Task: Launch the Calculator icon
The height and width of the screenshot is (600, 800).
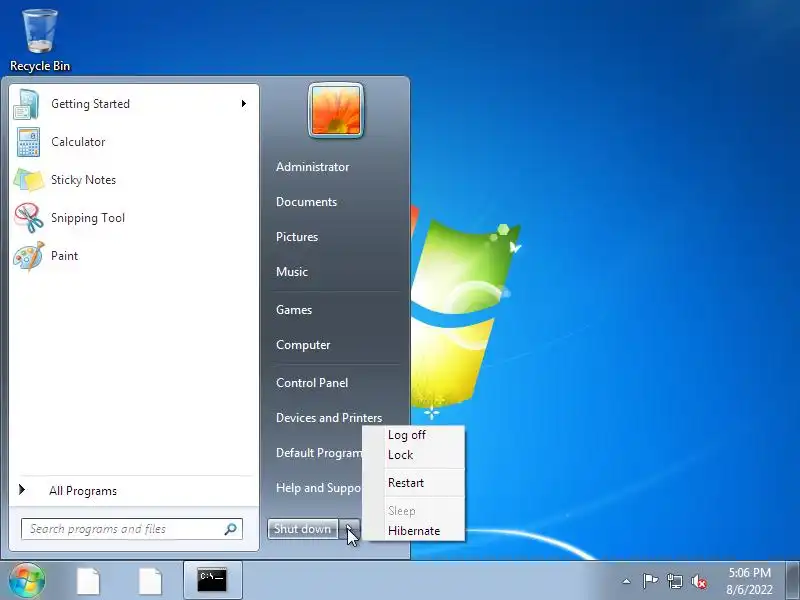Action: point(28,142)
